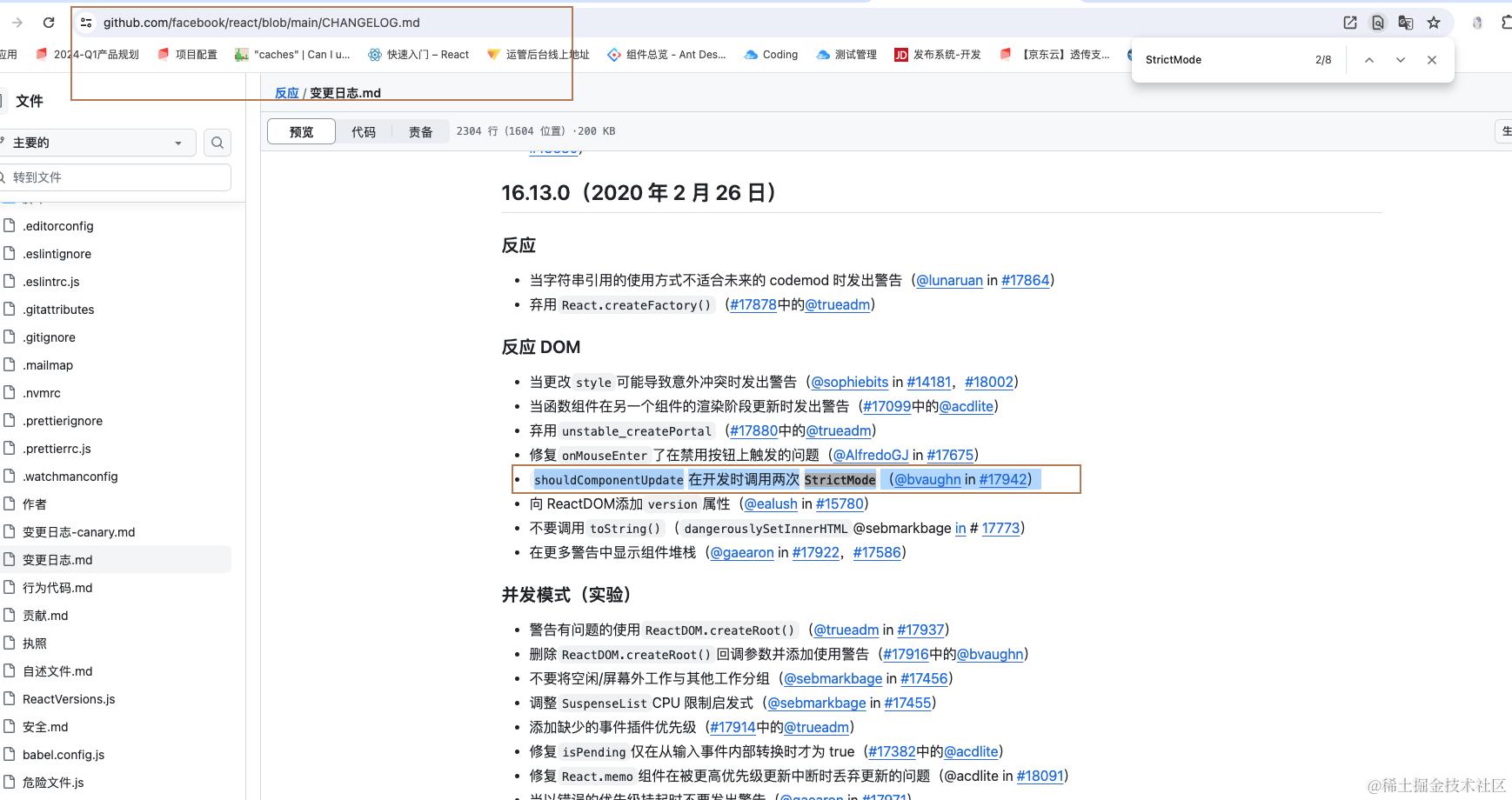Open site information icon beside the URL

pos(86,23)
